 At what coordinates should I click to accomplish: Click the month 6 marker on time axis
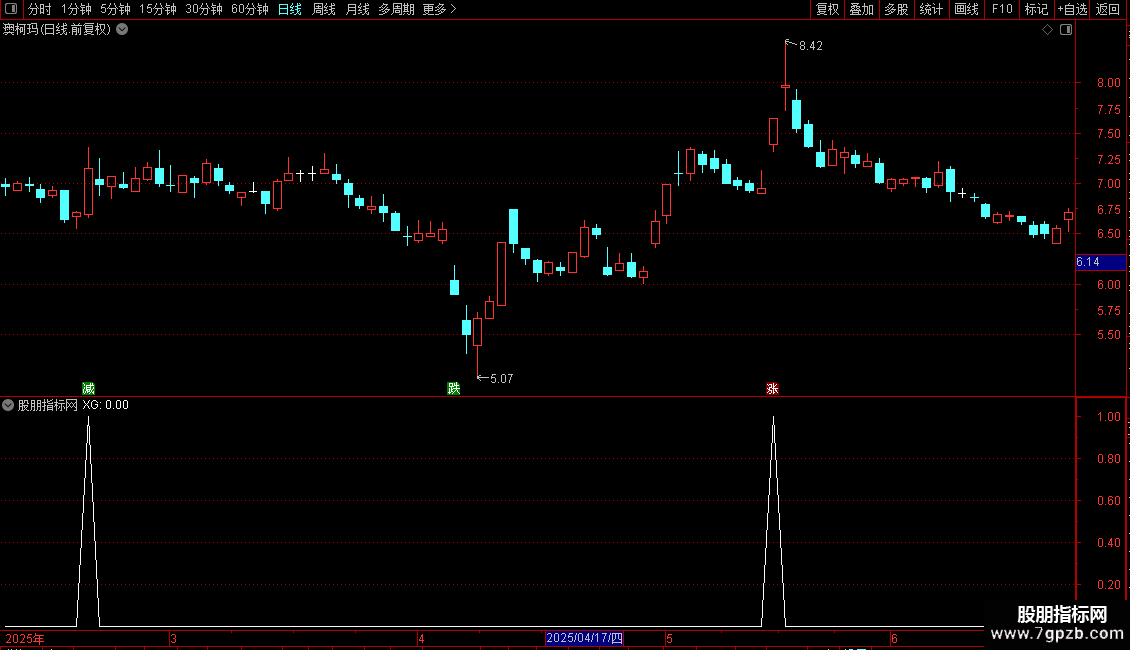pos(894,638)
